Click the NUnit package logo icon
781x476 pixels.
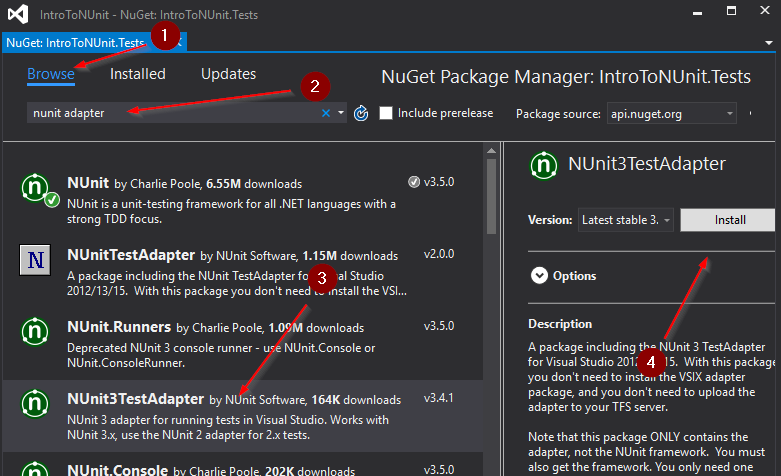[x=35, y=188]
